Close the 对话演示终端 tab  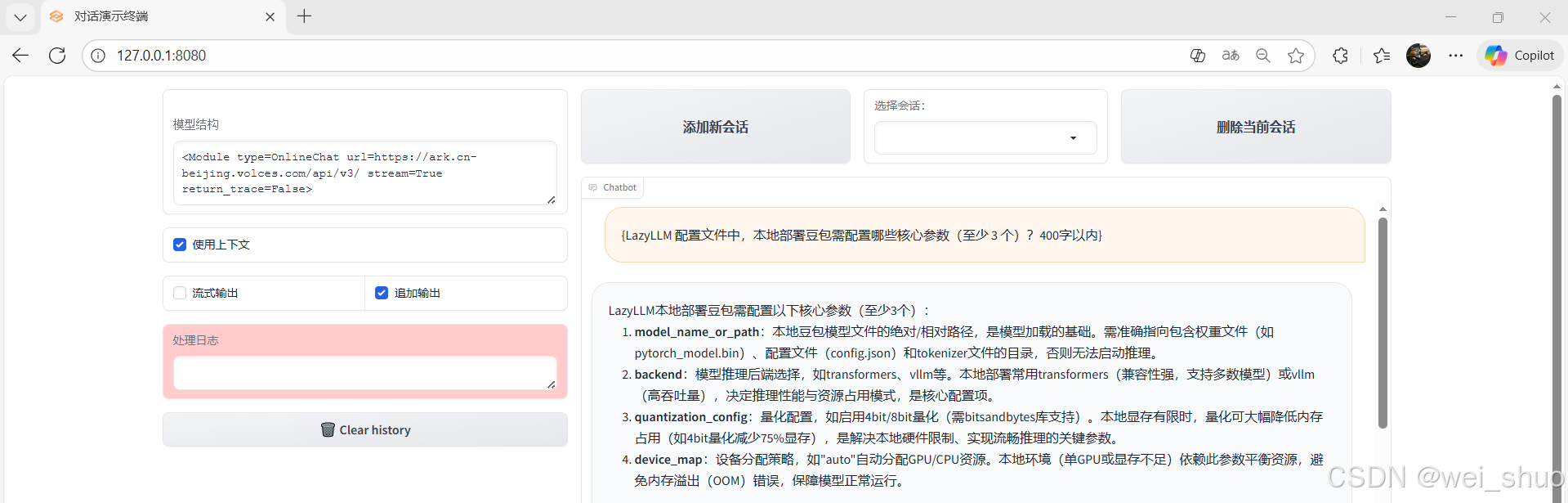point(270,16)
